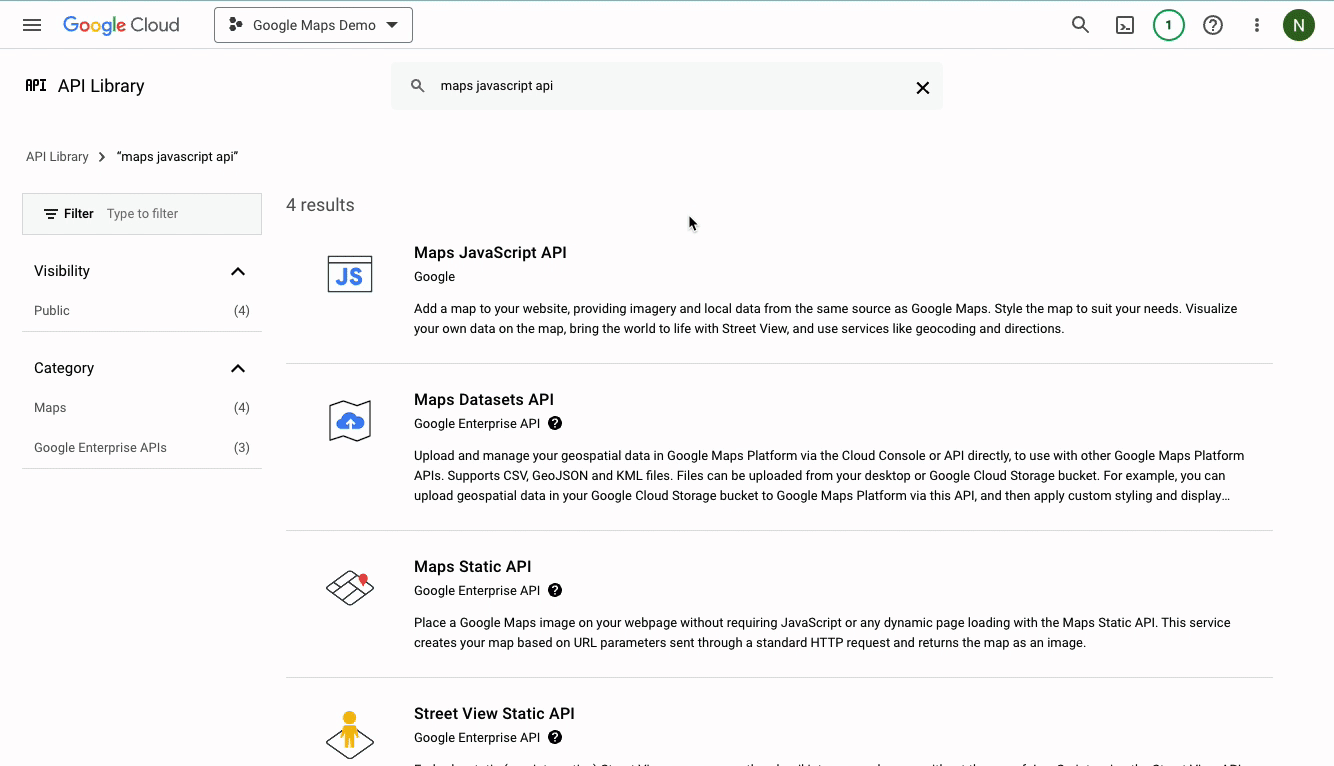This screenshot has height=766, width=1334.
Task: Click the help icon beside Maps Static enterprise label
Action: tap(555, 590)
